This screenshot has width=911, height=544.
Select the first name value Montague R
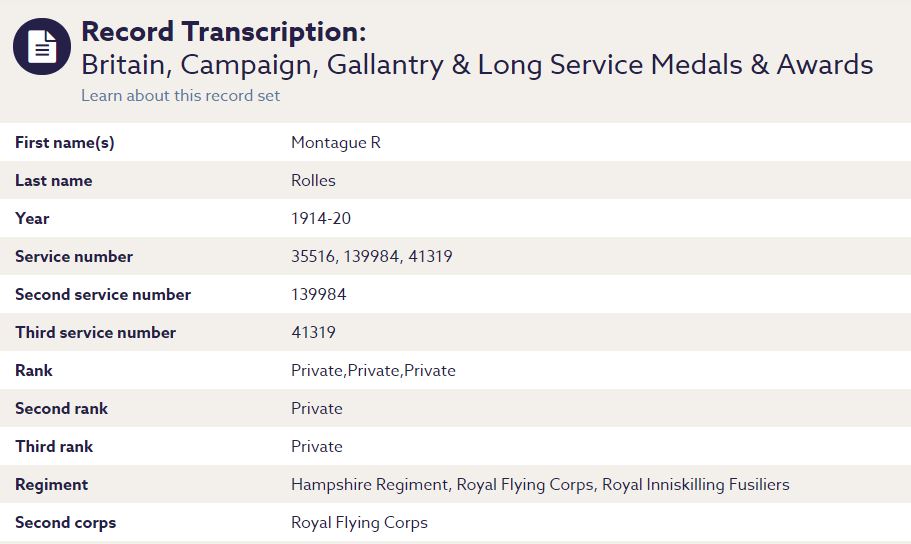(335, 143)
